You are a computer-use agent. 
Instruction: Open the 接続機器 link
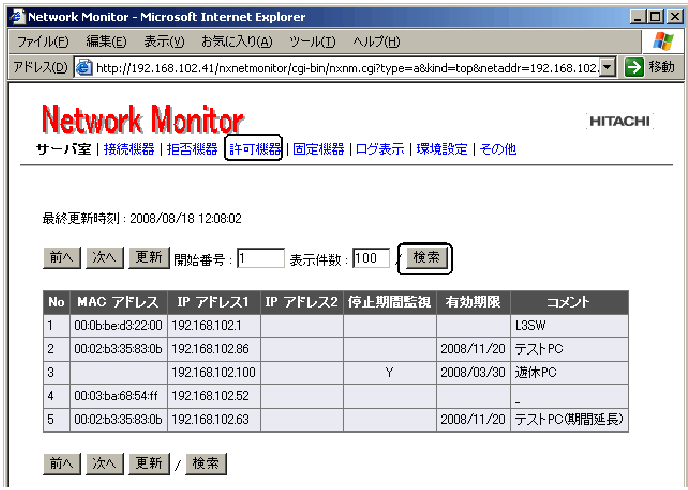point(129,149)
